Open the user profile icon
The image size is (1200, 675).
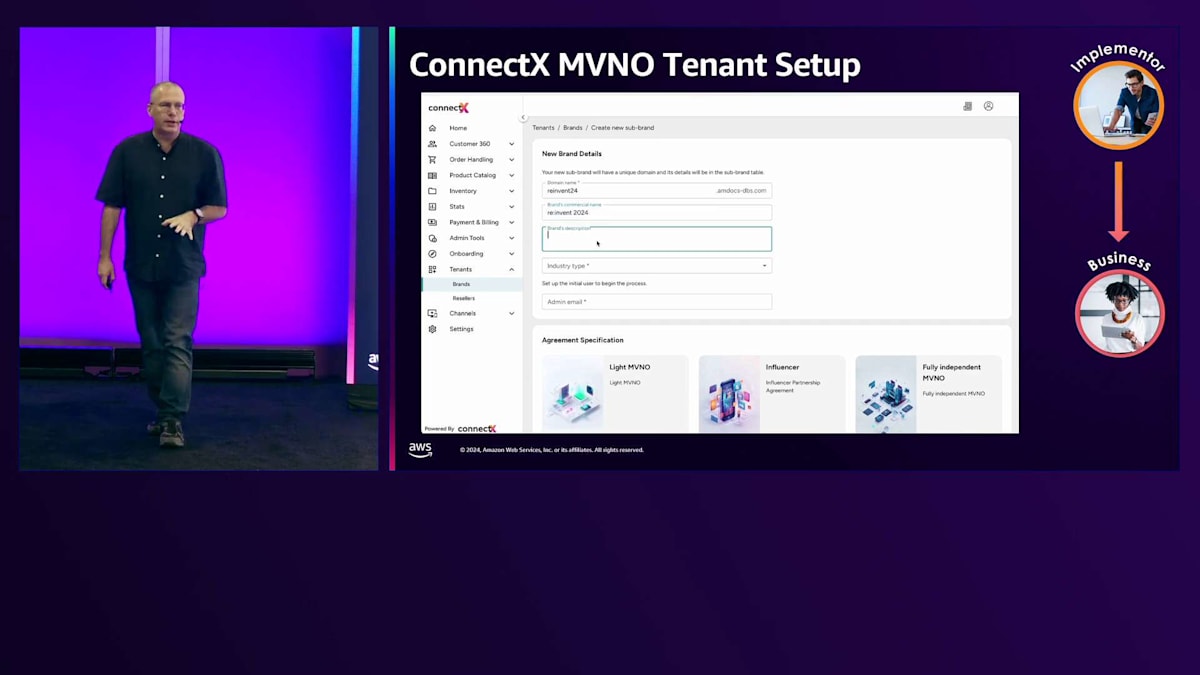tap(988, 106)
